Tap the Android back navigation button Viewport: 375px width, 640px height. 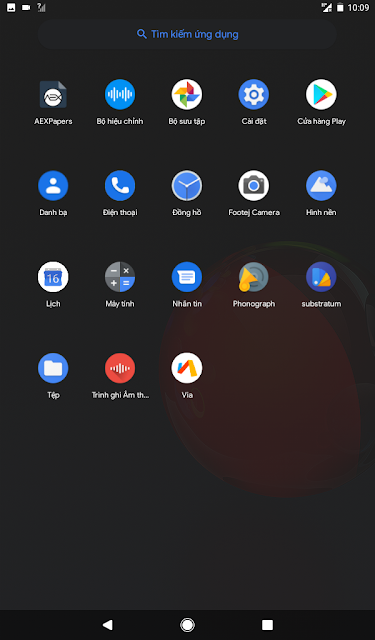(x=108, y=624)
